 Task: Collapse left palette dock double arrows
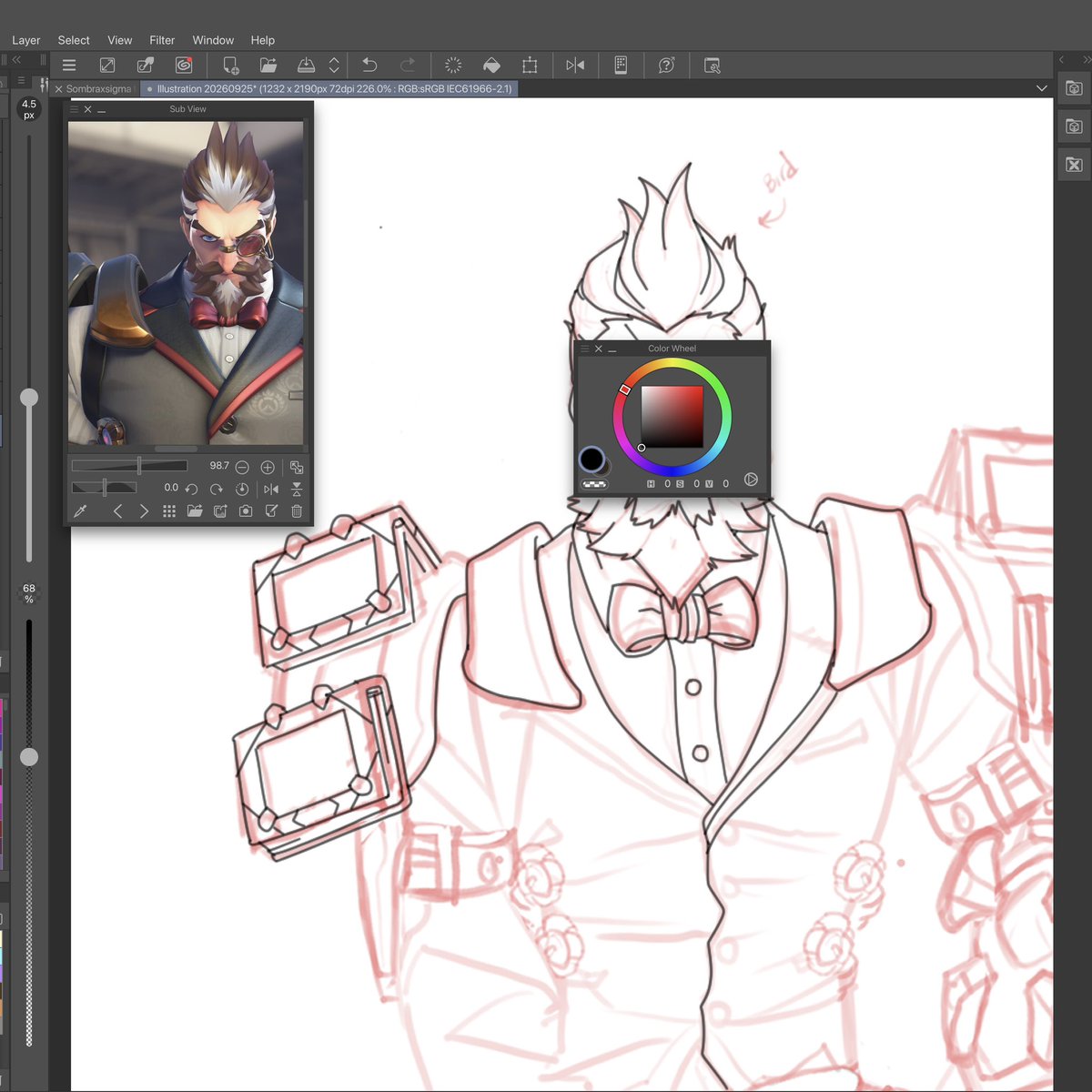pos(16,59)
